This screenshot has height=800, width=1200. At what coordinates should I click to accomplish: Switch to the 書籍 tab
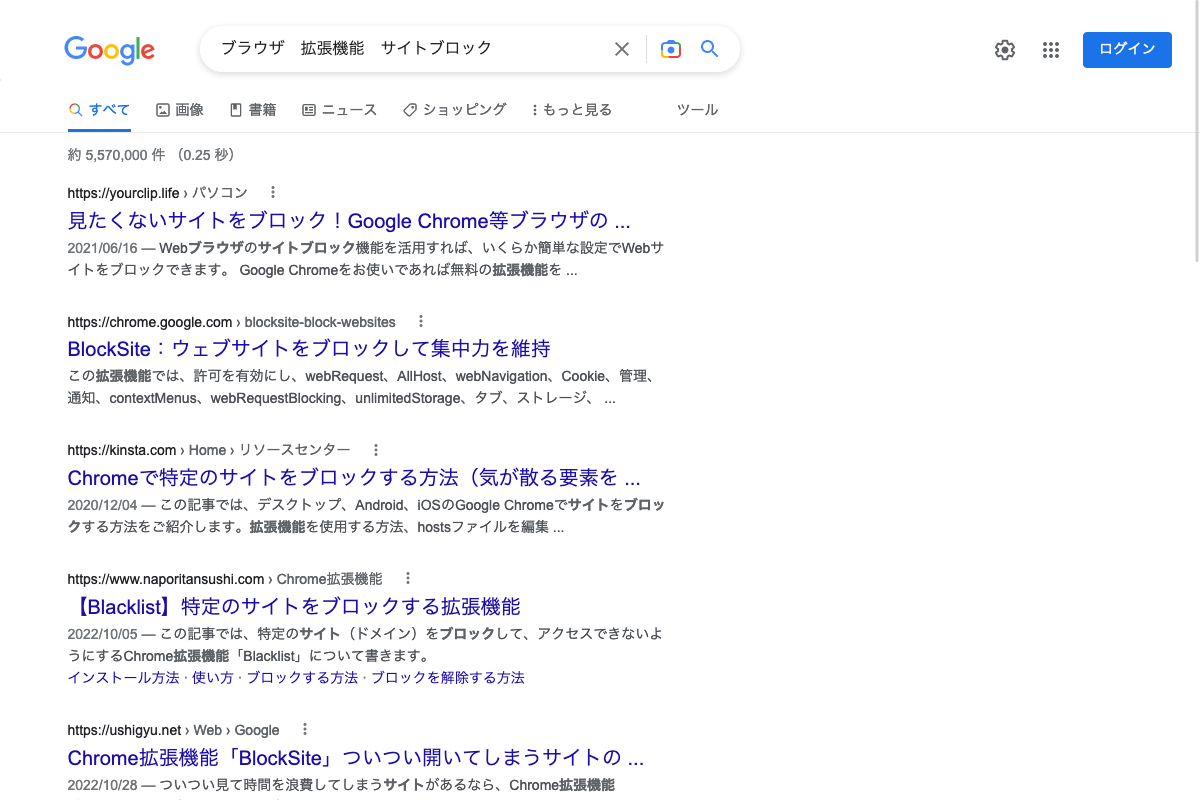pos(253,110)
